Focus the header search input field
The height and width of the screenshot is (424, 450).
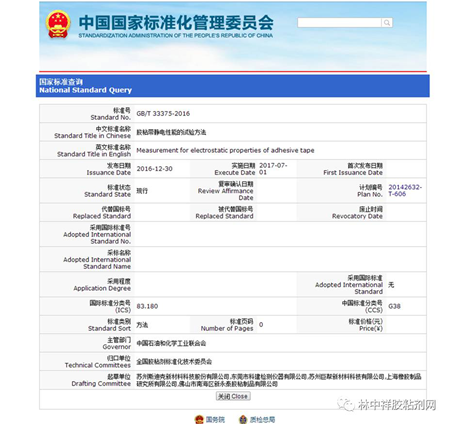point(339,23)
